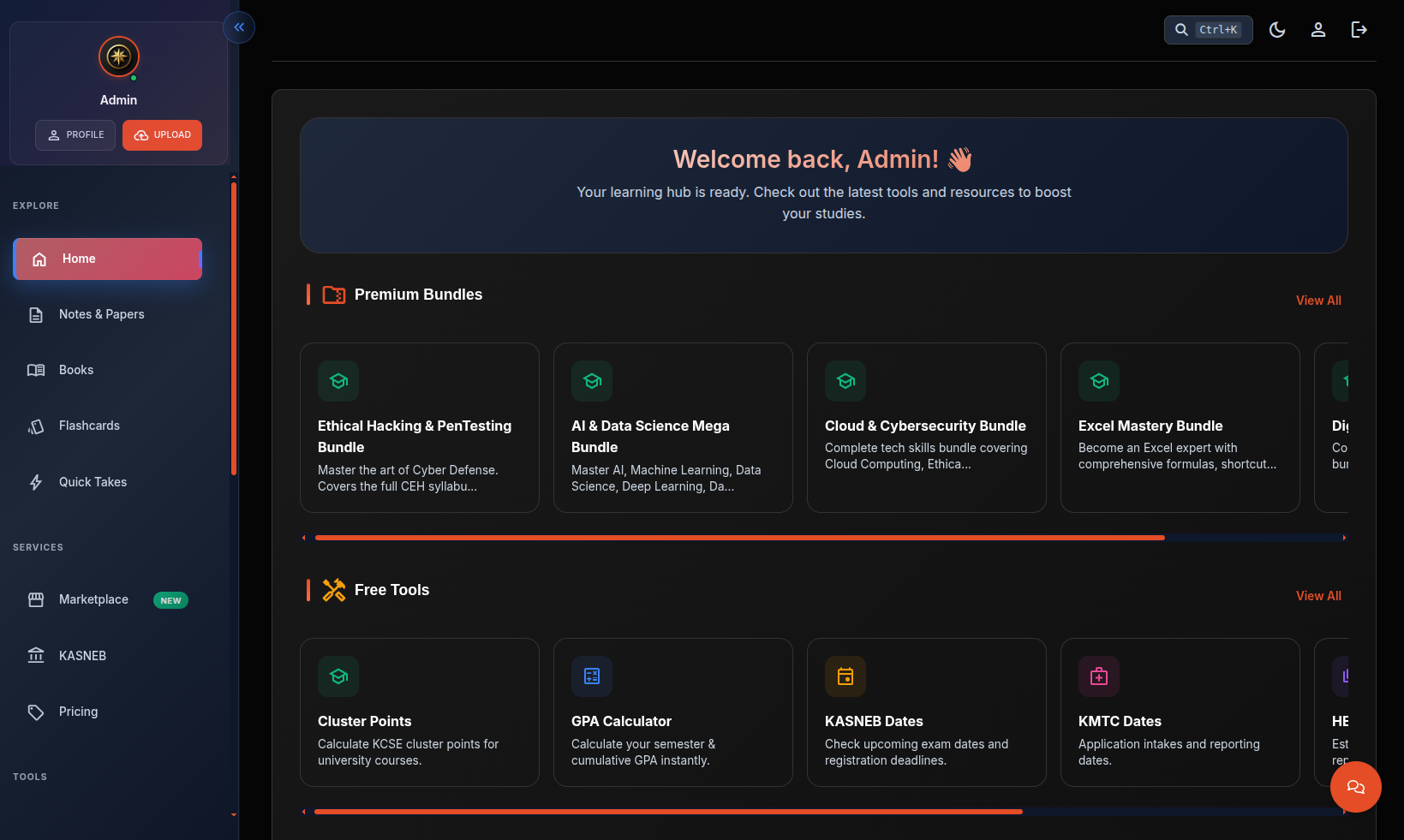Open the user account icon
The image size is (1404, 840).
click(1318, 29)
